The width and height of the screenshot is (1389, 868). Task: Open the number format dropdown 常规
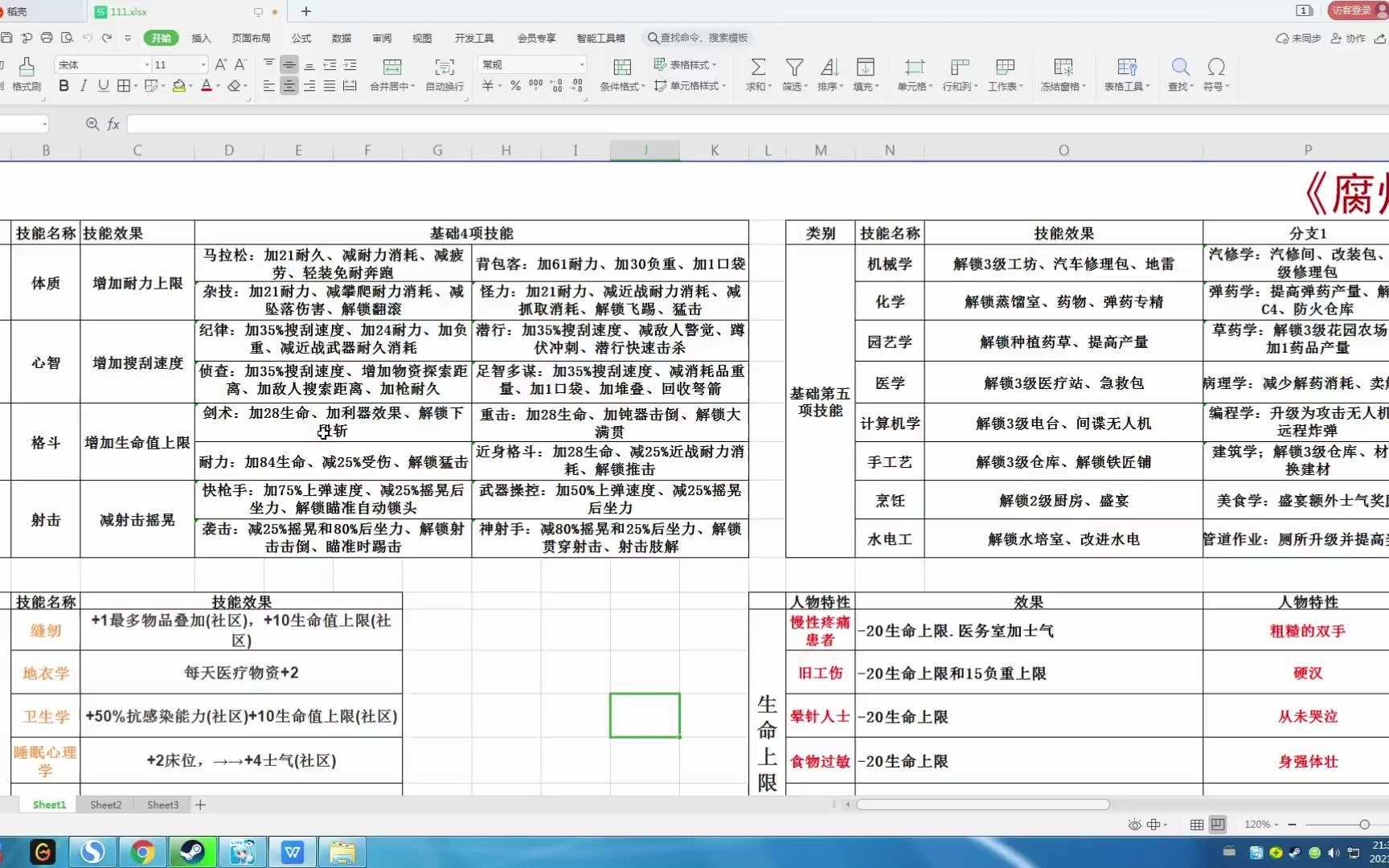coord(582,64)
